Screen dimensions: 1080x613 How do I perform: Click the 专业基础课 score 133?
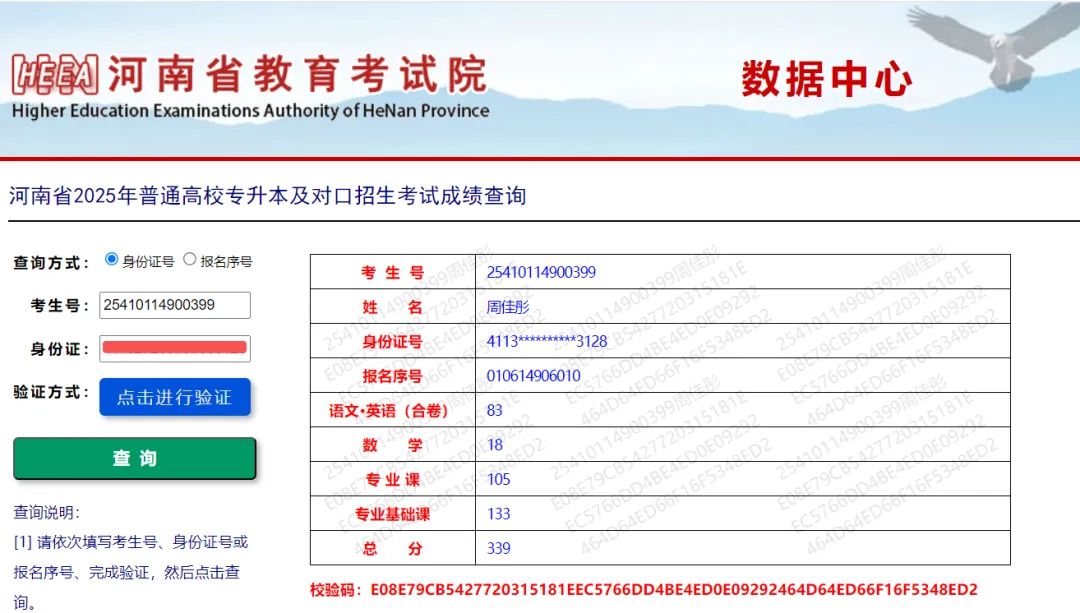498,514
